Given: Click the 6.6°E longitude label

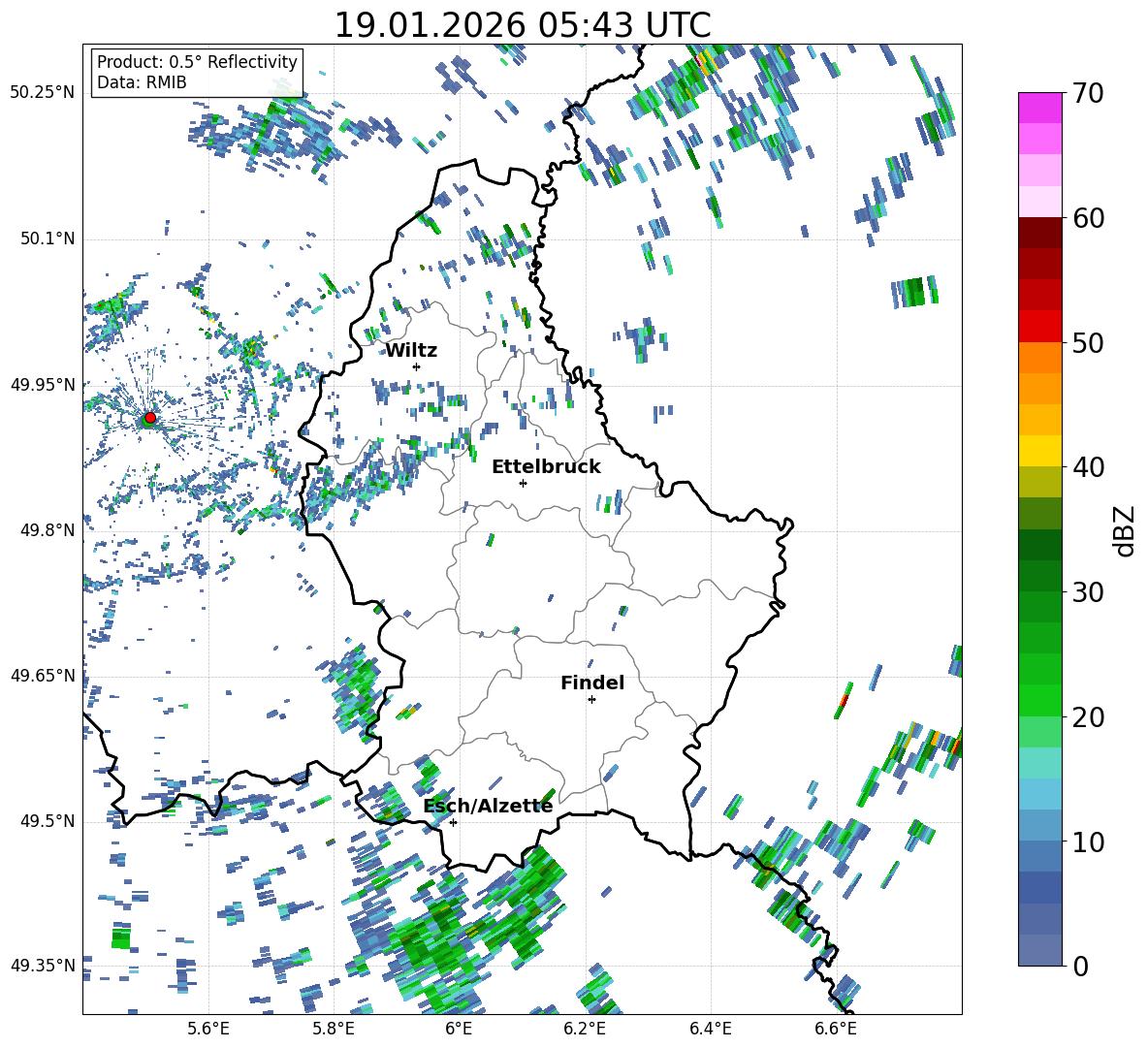Looking at the screenshot, I should point(836,1029).
